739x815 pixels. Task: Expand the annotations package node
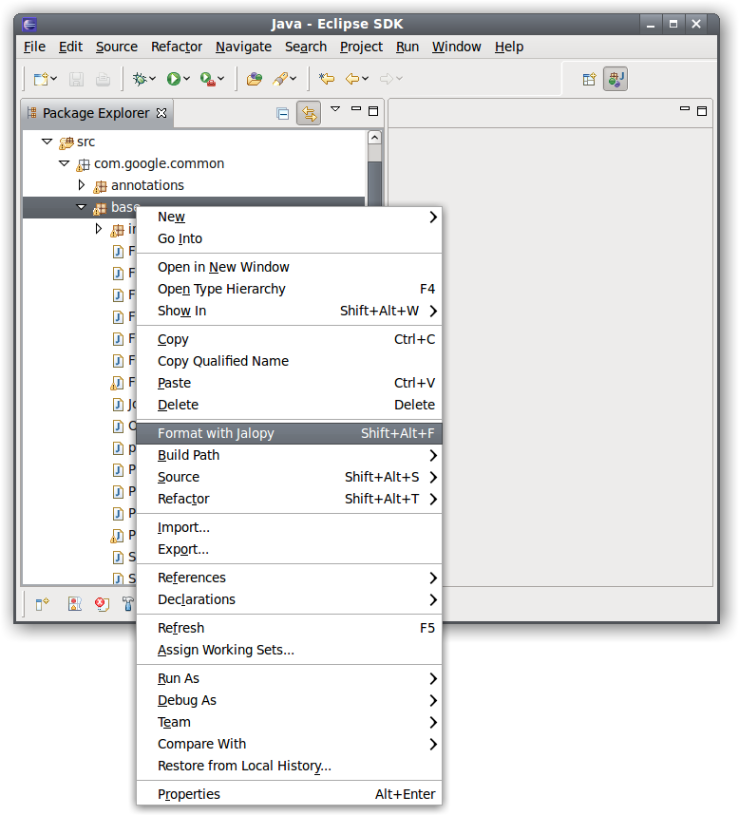(x=82, y=185)
